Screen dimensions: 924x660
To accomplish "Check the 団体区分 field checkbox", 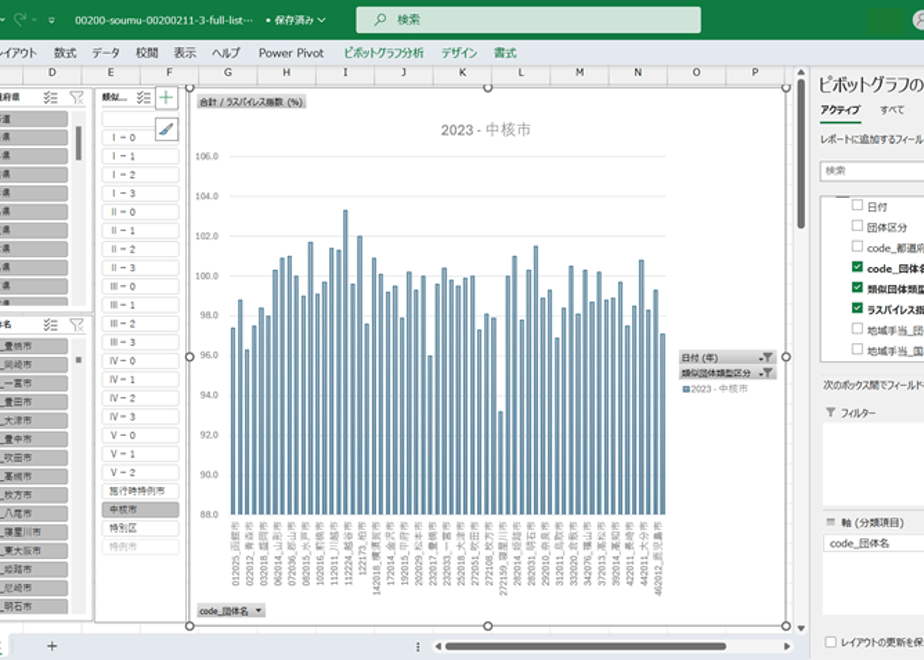I will 857,226.
